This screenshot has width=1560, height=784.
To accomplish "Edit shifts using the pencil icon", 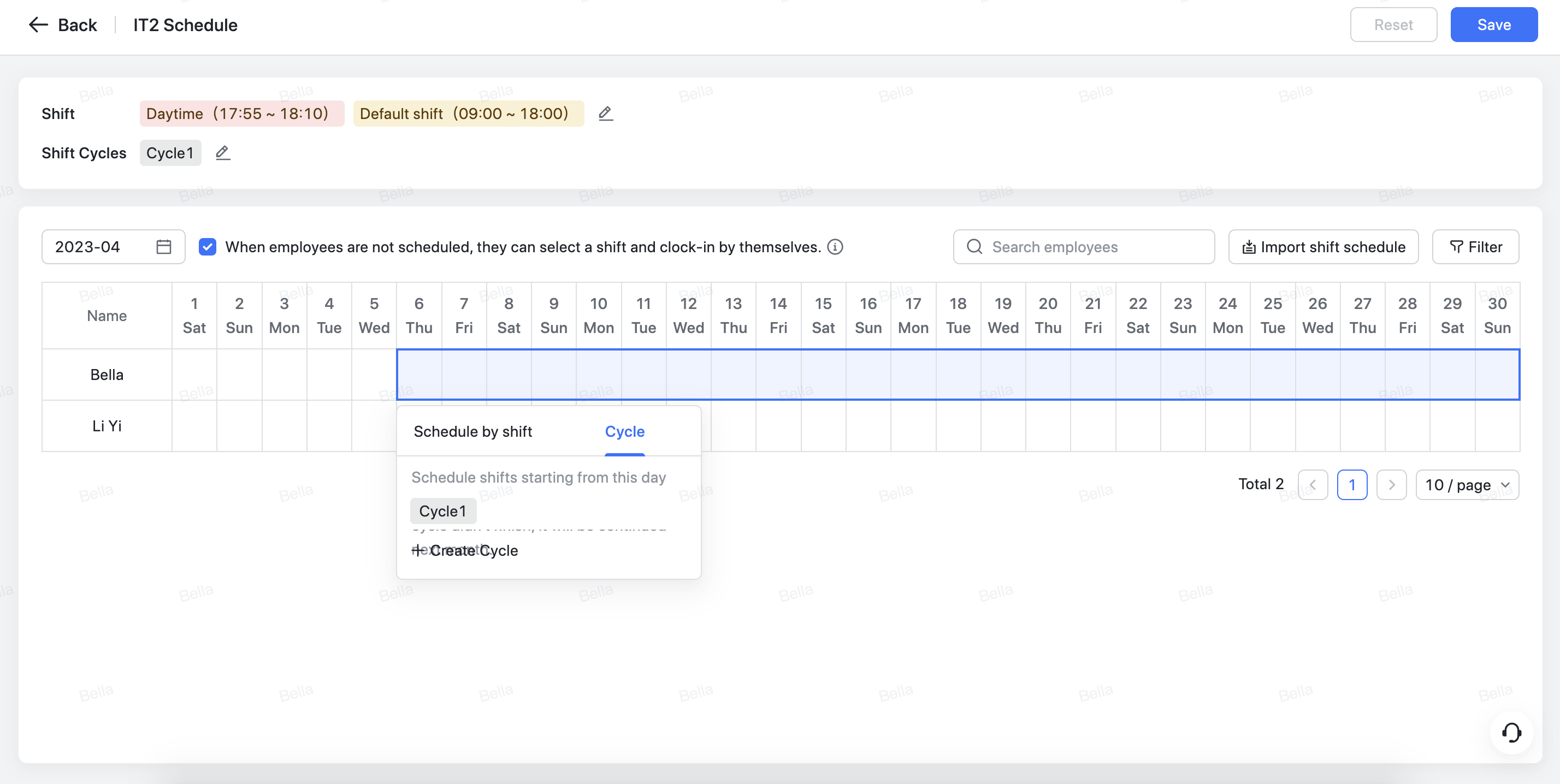I will 605,113.
